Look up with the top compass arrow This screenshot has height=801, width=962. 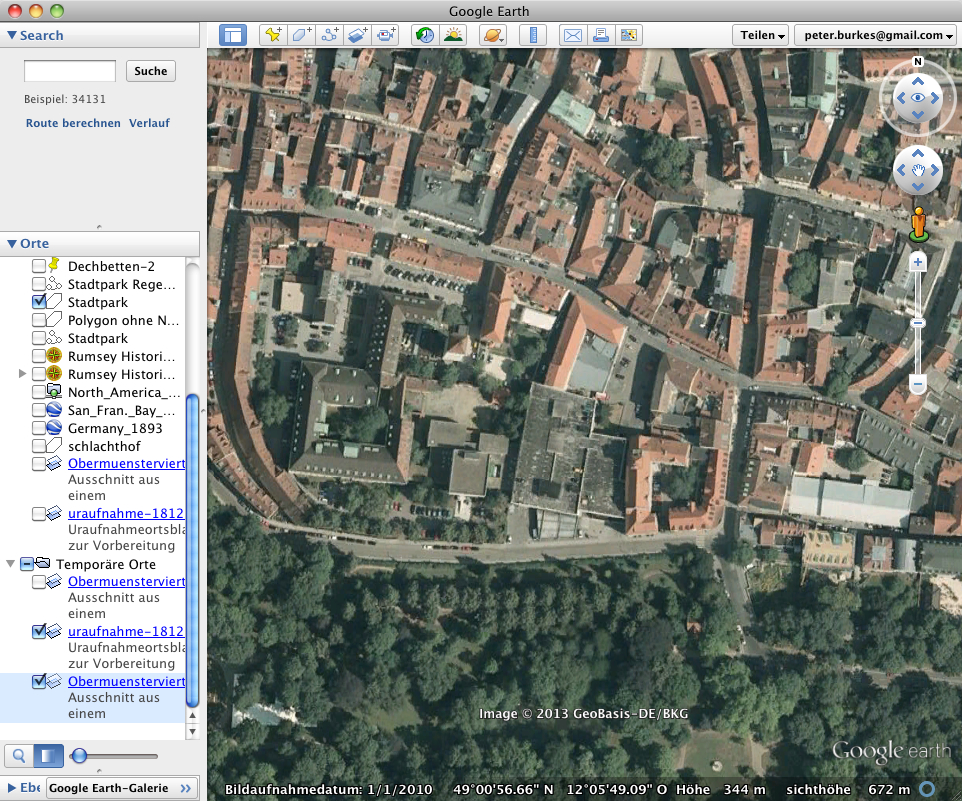click(x=918, y=82)
